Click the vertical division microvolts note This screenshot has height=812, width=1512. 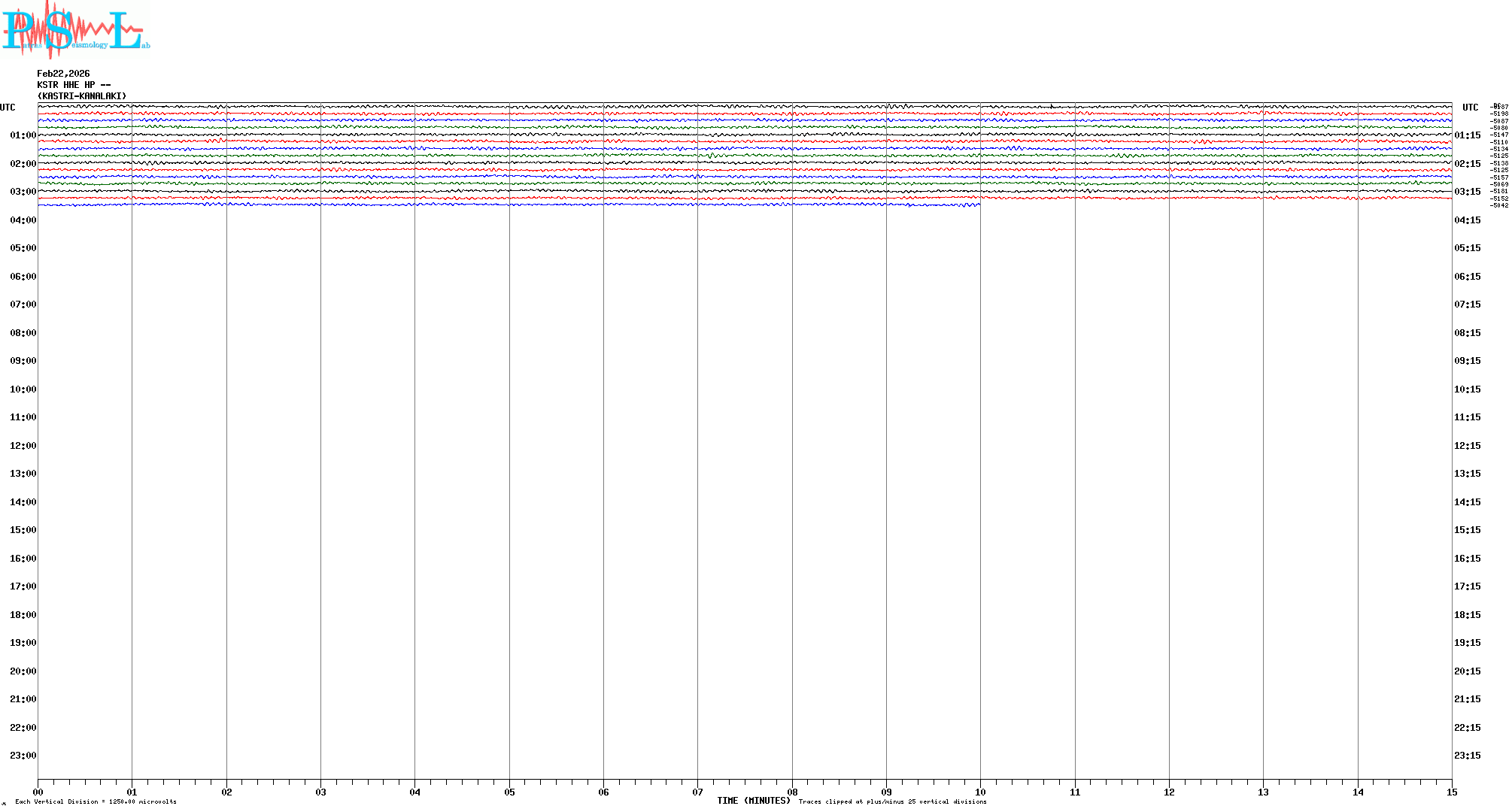pos(96,801)
